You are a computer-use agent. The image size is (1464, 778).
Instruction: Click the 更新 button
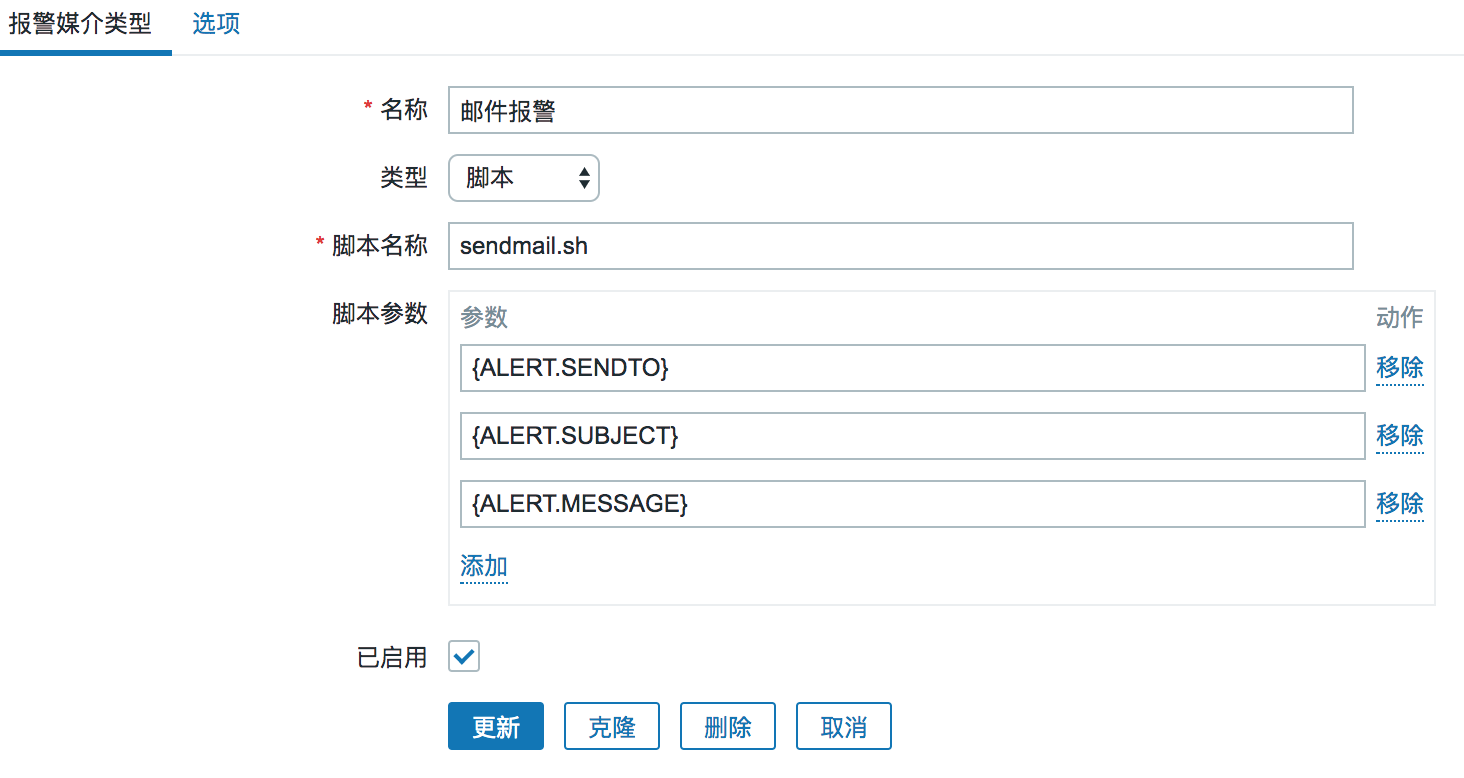[x=496, y=726]
